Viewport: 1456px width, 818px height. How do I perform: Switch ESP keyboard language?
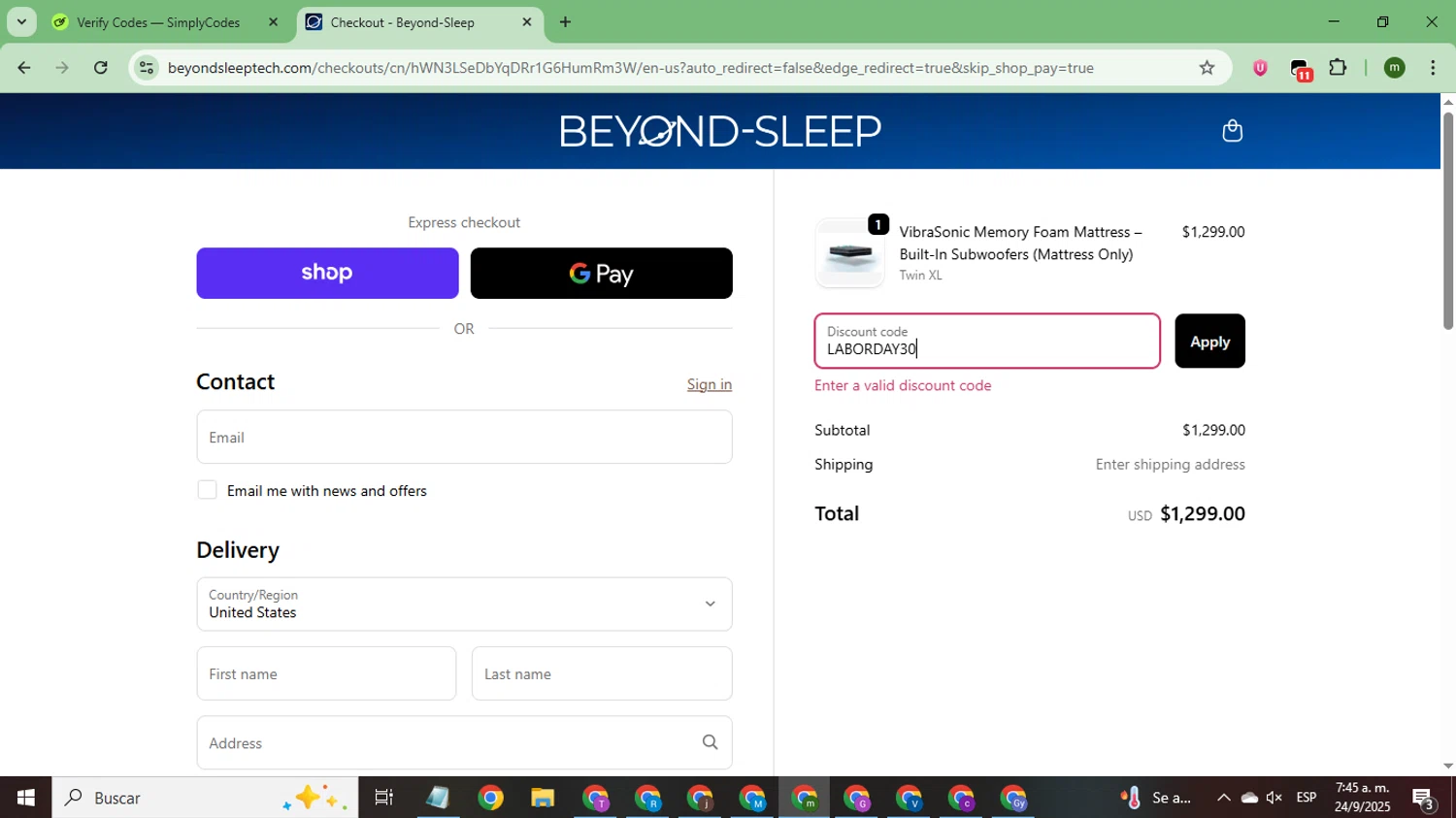1307,798
